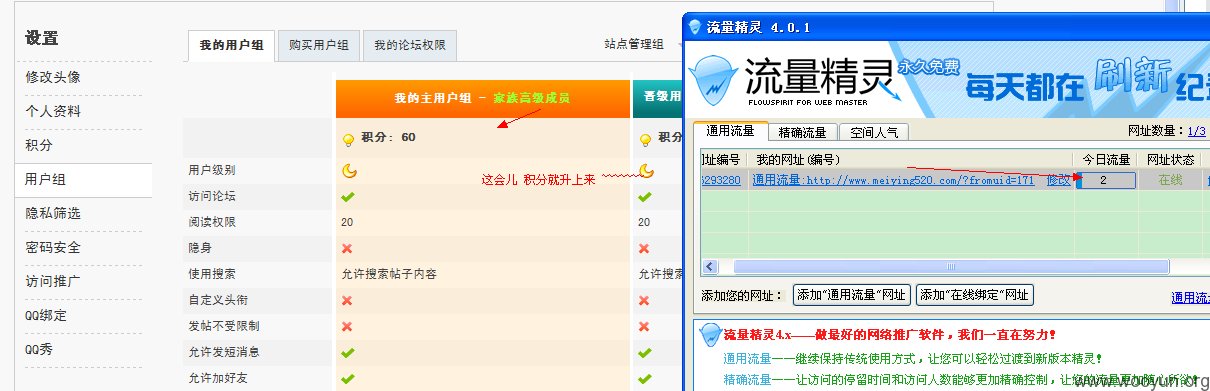Switch to the 我的论坛权限 tab
The height and width of the screenshot is (391, 1210).
pyautogui.click(x=410, y=45)
